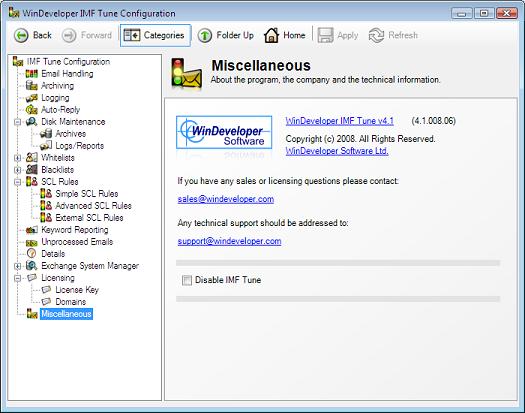Expand the Blacklists tree node
Image resolution: width=525 pixels, height=413 pixels.
pos(18,170)
